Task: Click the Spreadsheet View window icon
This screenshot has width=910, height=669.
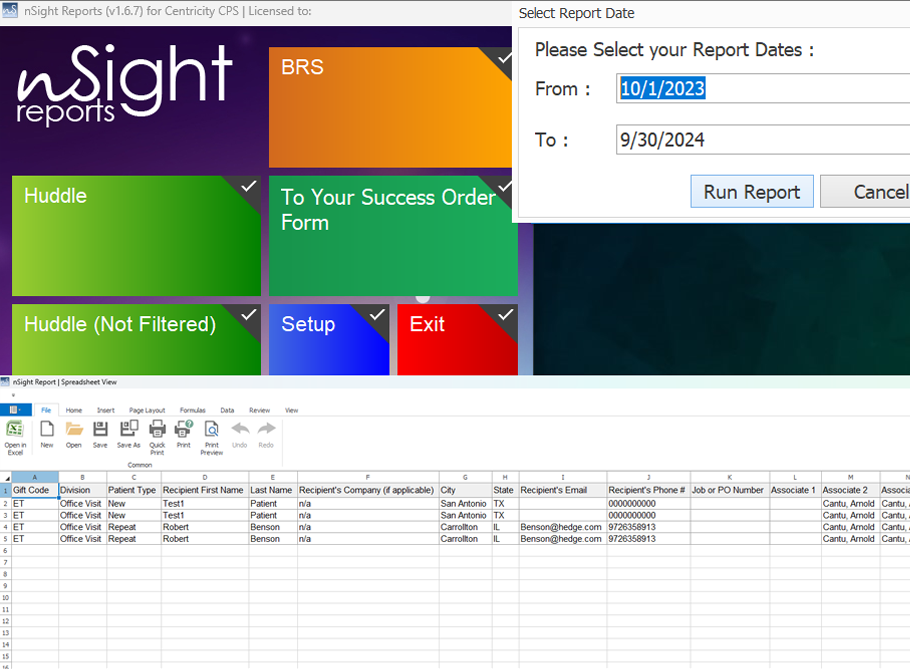Action: [5, 382]
